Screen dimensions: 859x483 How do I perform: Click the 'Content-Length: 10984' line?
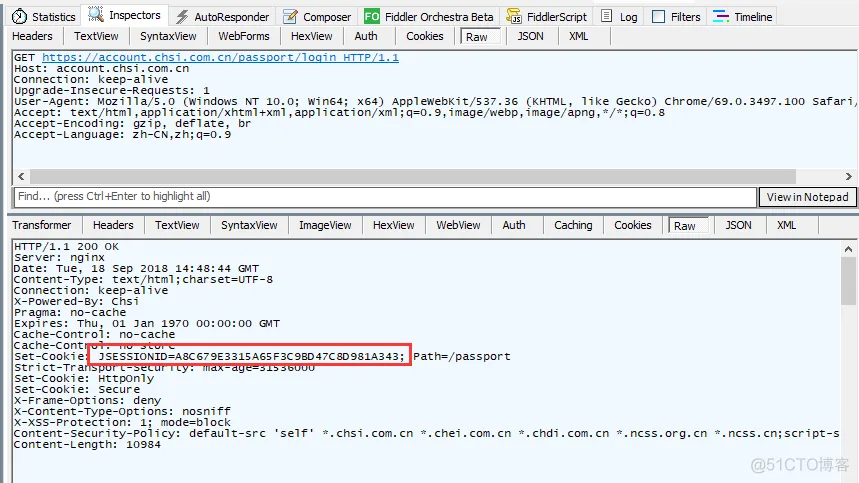[87, 445]
